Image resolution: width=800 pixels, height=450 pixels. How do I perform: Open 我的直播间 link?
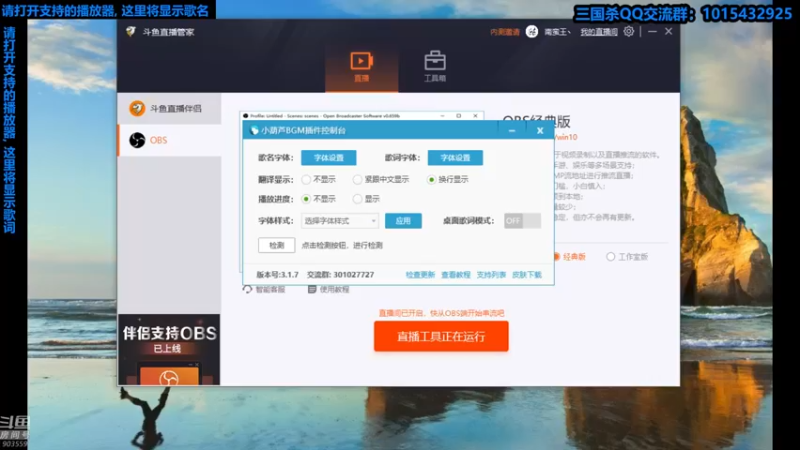pos(599,32)
